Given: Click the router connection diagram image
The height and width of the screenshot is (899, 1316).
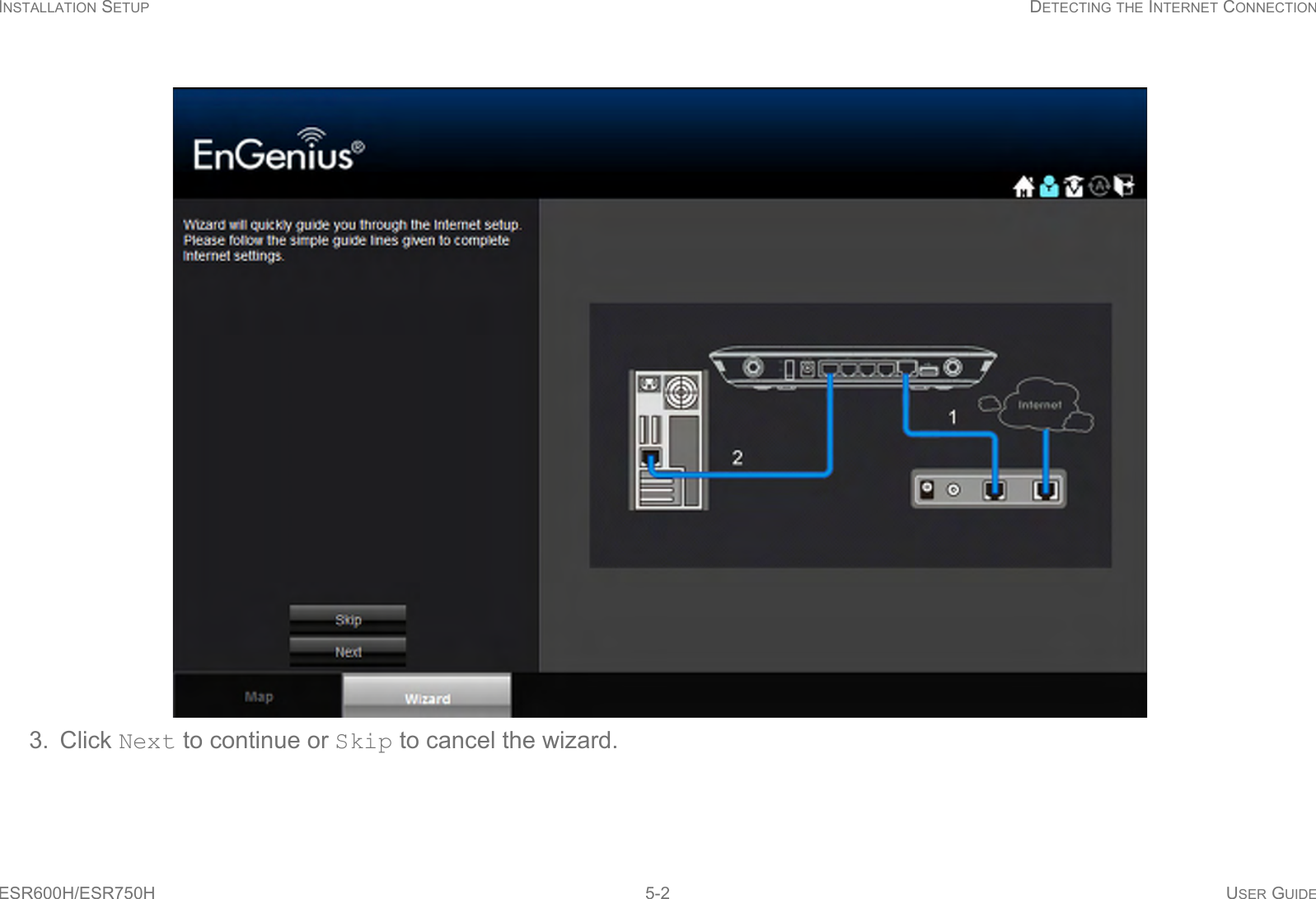Looking at the screenshot, I should [x=850, y=435].
